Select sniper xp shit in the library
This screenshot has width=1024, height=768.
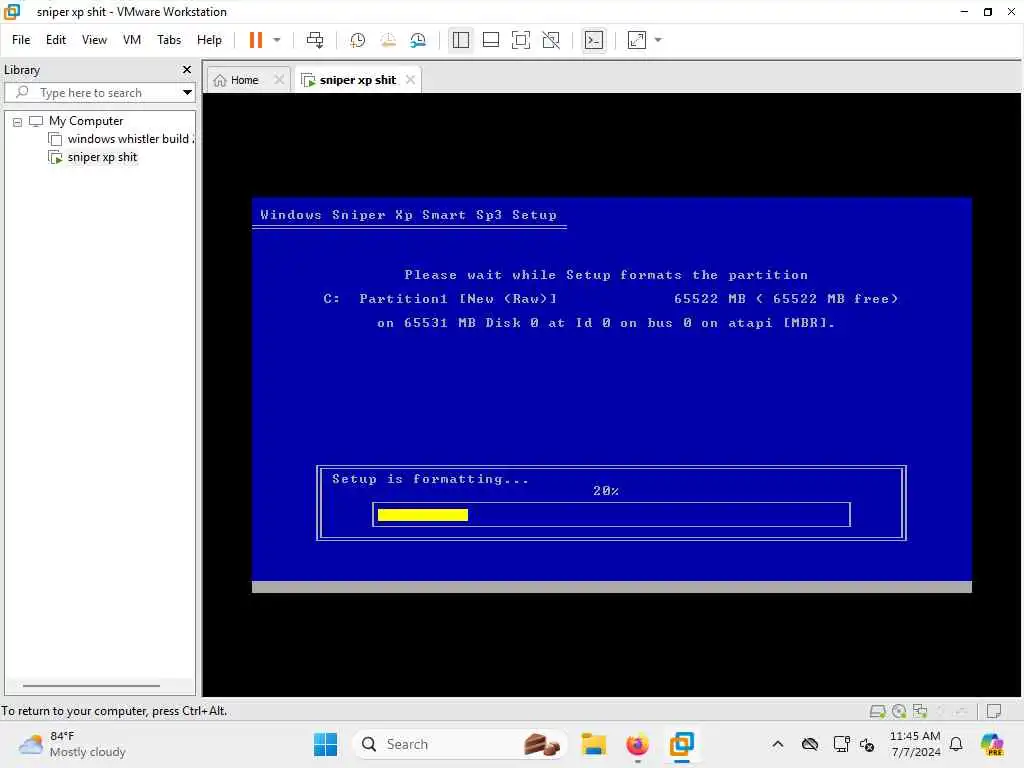tap(102, 157)
